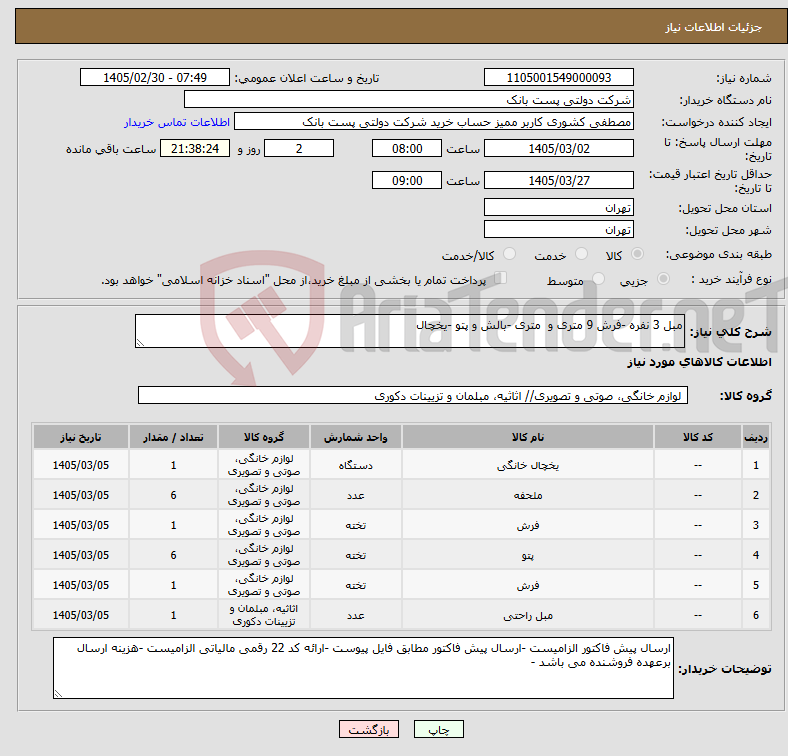Click the 08:00 deadline time field
The height and width of the screenshot is (756, 788).
click(x=407, y=148)
